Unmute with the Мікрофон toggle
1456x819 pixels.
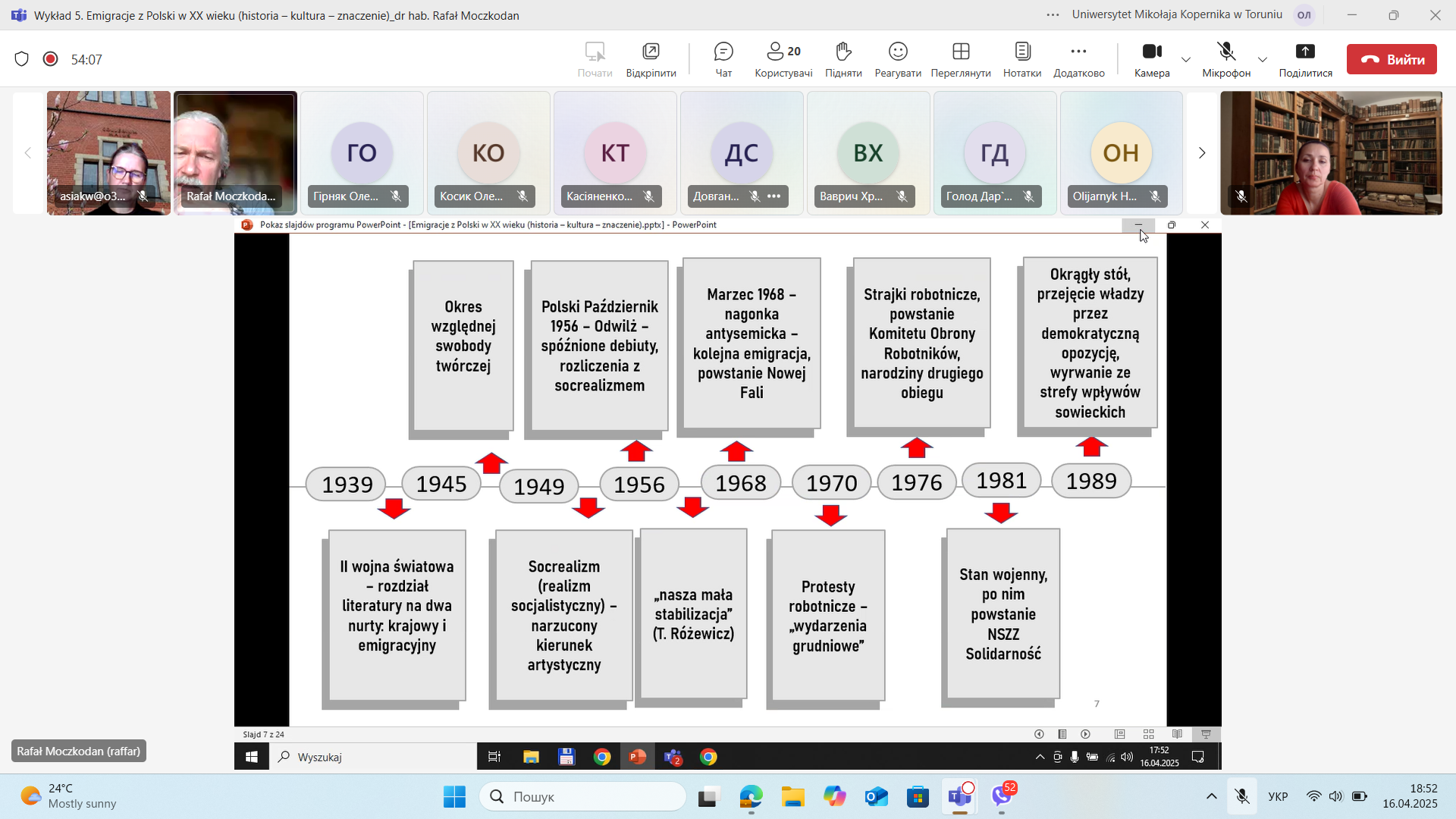tap(1225, 59)
